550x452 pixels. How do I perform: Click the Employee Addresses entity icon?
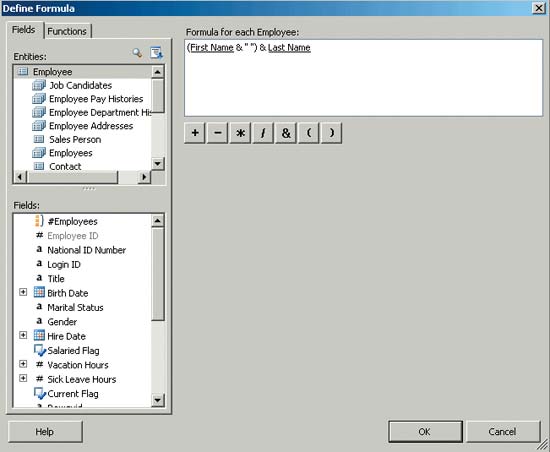[39, 126]
